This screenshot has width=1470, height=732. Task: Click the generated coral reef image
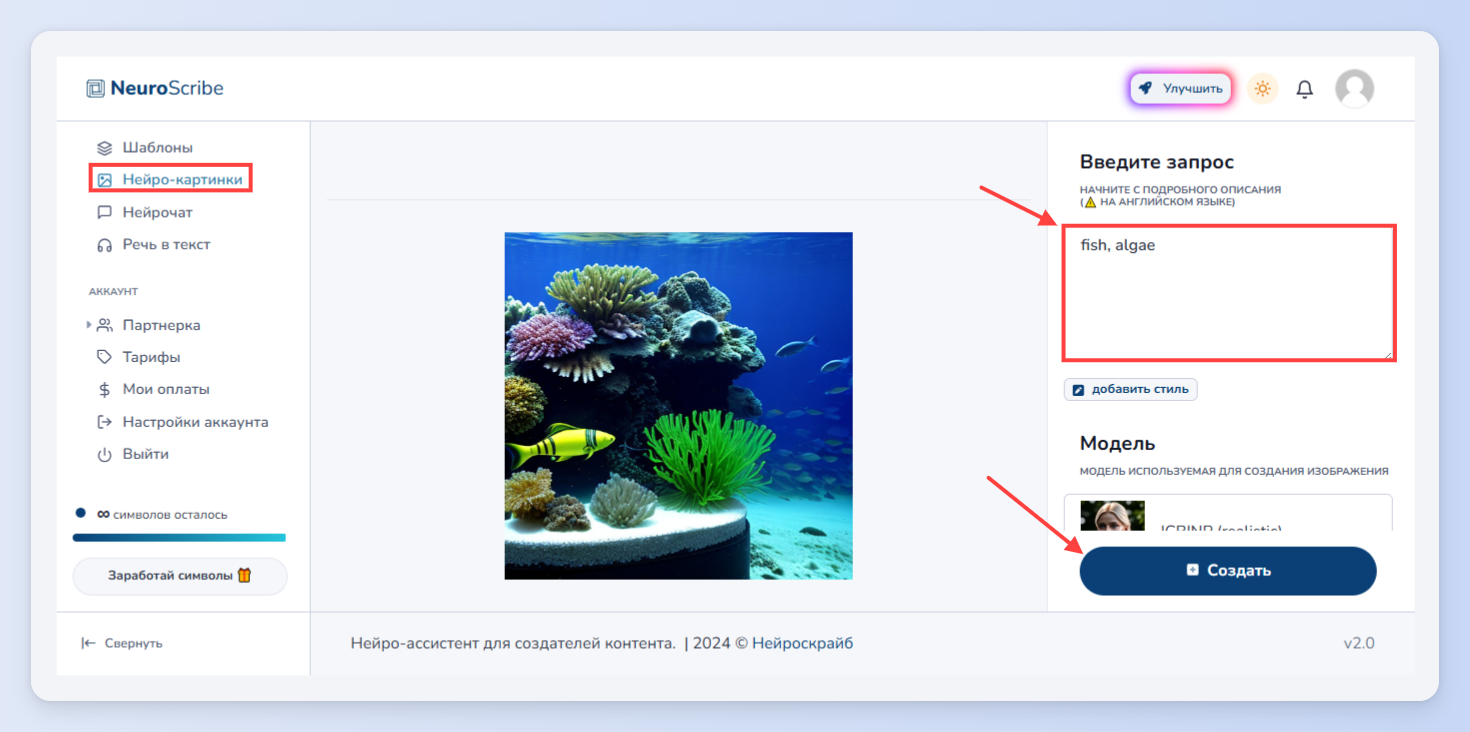click(678, 406)
